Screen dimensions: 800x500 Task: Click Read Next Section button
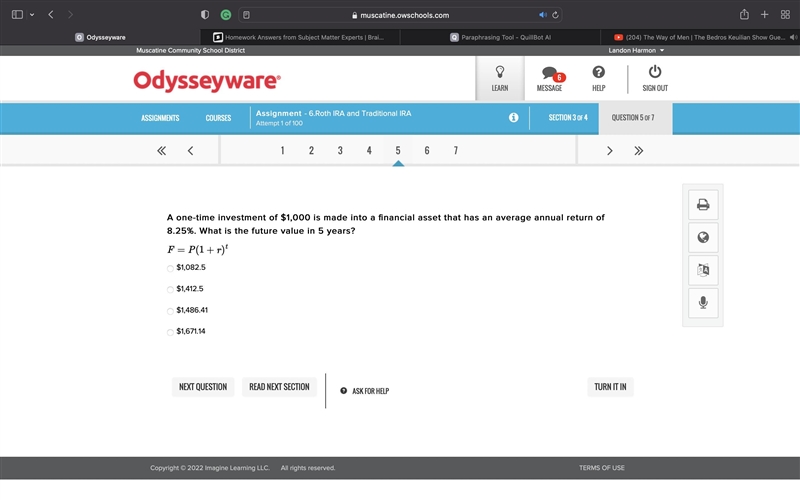point(279,387)
